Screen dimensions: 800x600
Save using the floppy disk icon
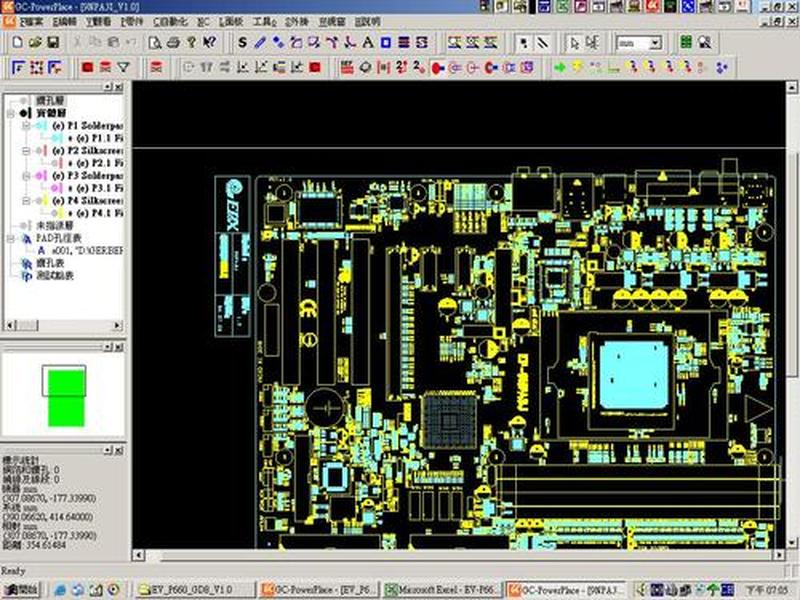click(x=53, y=42)
